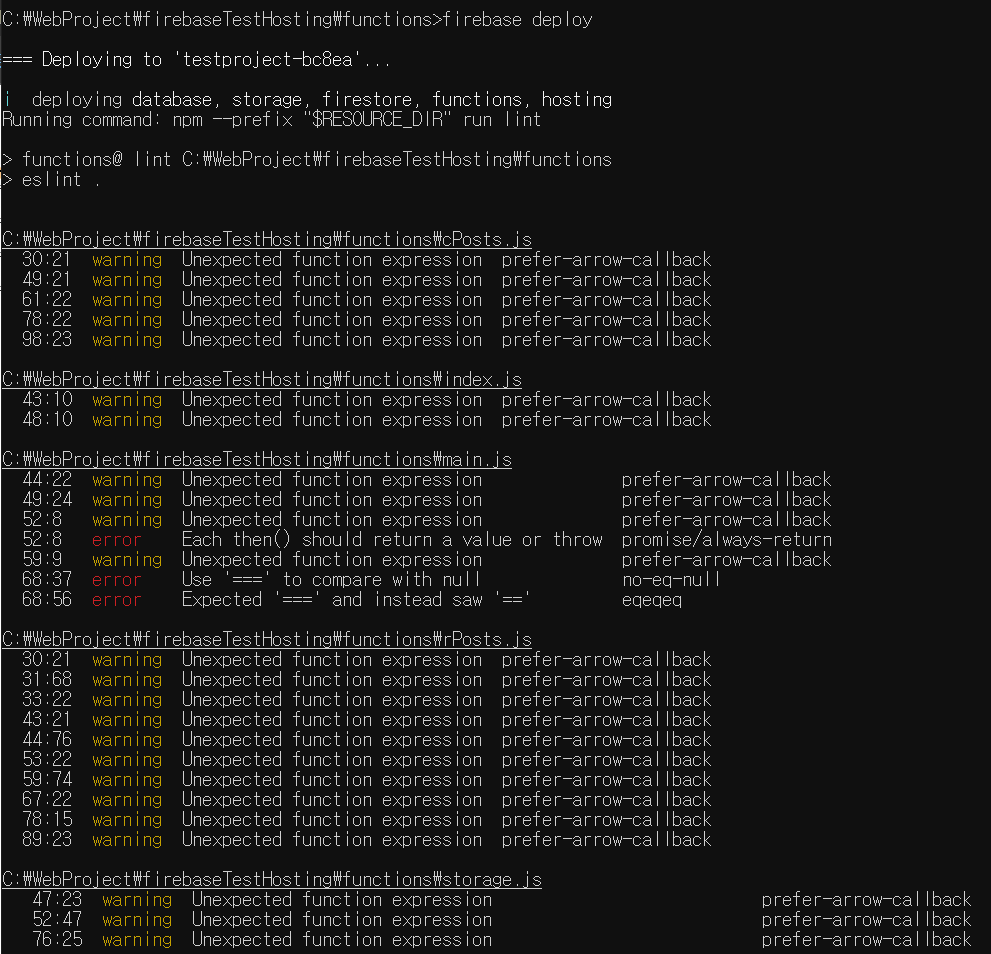This screenshot has width=991, height=954.
Task: Click the rPosts.js warning at 78:15
Action: point(367,820)
